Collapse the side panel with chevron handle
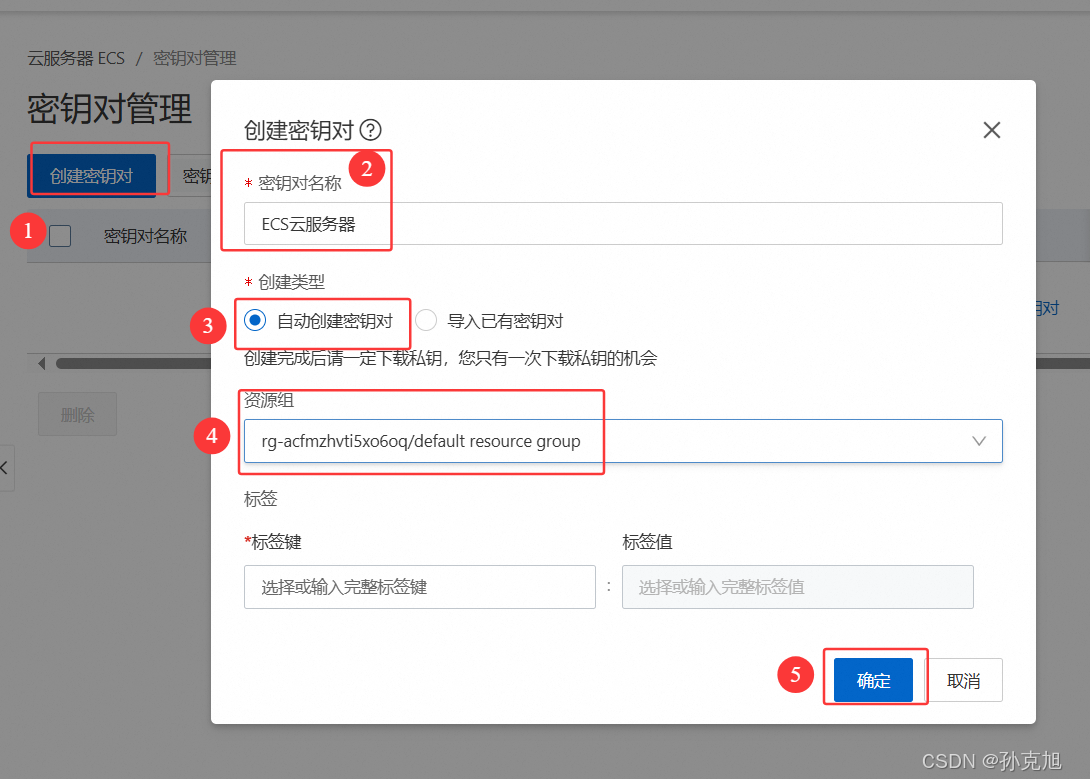The width and height of the screenshot is (1090, 779). [x=6, y=468]
